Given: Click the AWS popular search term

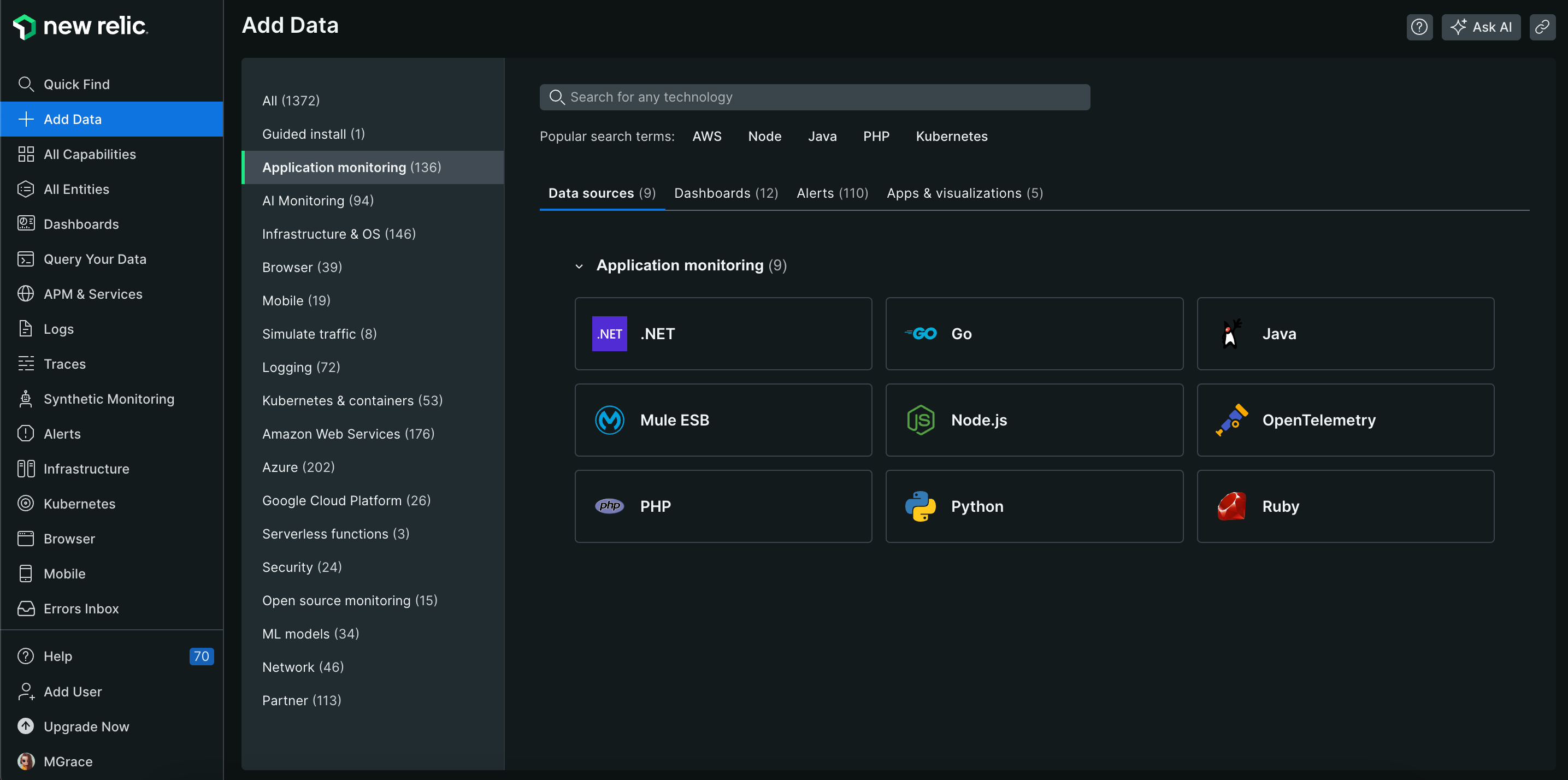Looking at the screenshot, I should pos(707,137).
